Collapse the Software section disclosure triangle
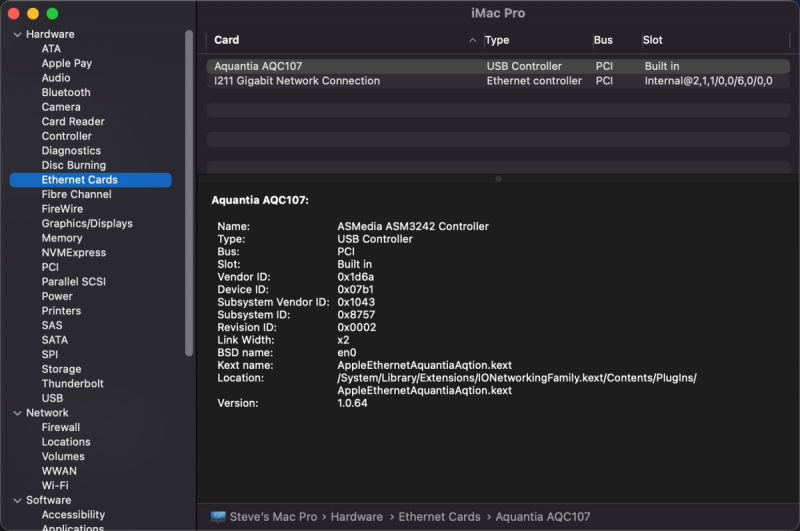Image resolution: width=800 pixels, height=531 pixels. click(x=16, y=500)
